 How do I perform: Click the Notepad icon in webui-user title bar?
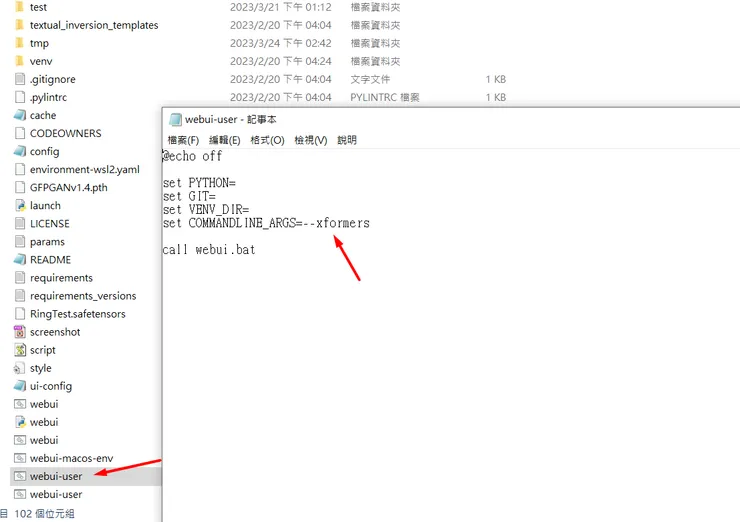[175, 119]
